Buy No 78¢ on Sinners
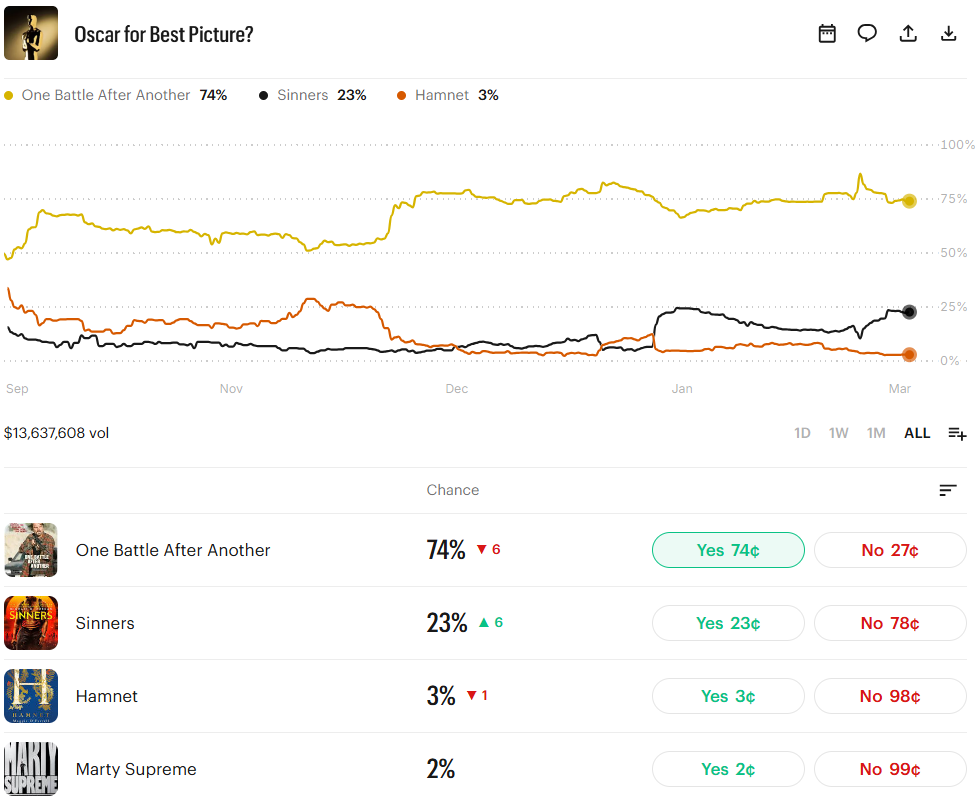 coord(890,623)
